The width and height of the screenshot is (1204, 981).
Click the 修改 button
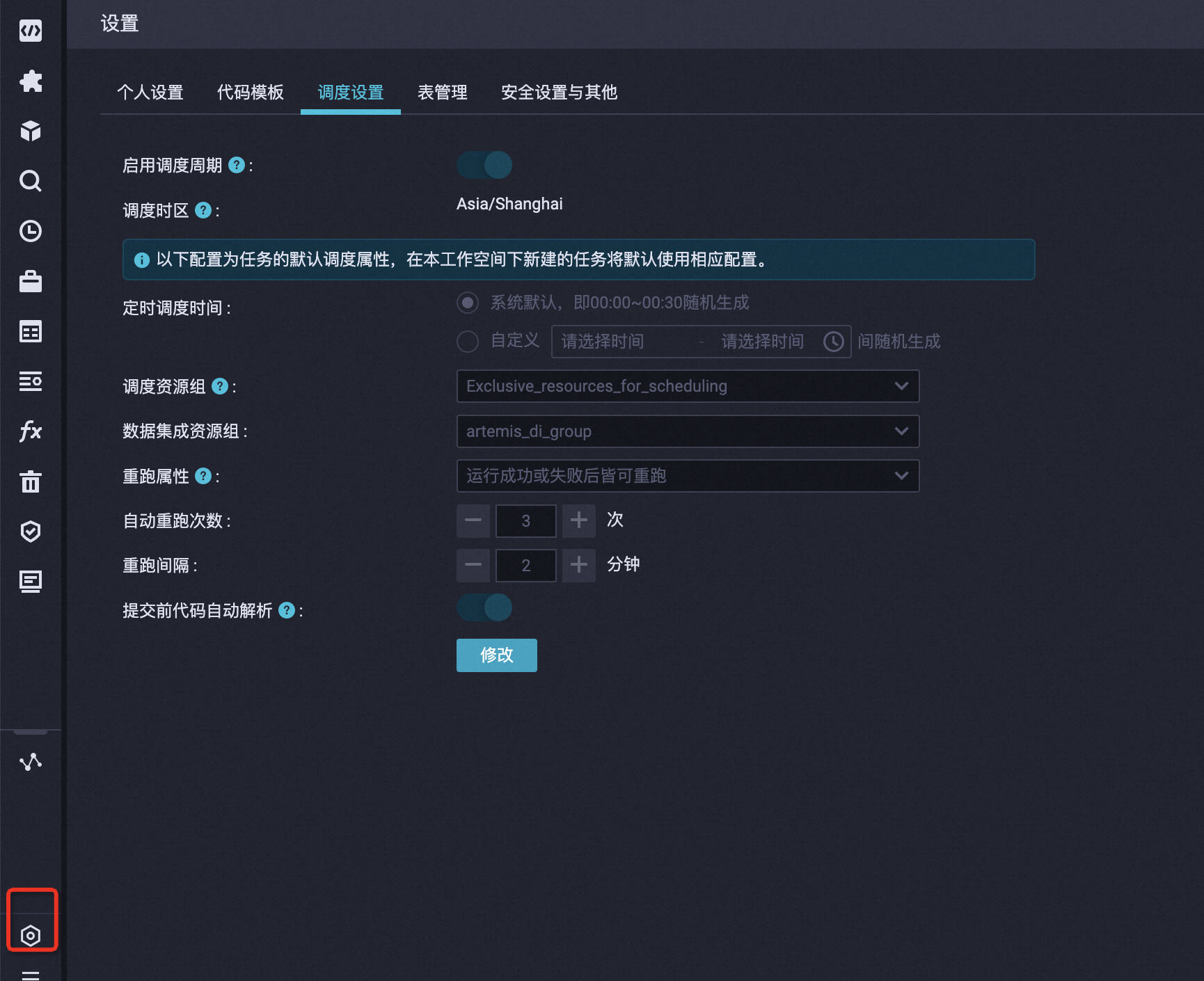[497, 655]
